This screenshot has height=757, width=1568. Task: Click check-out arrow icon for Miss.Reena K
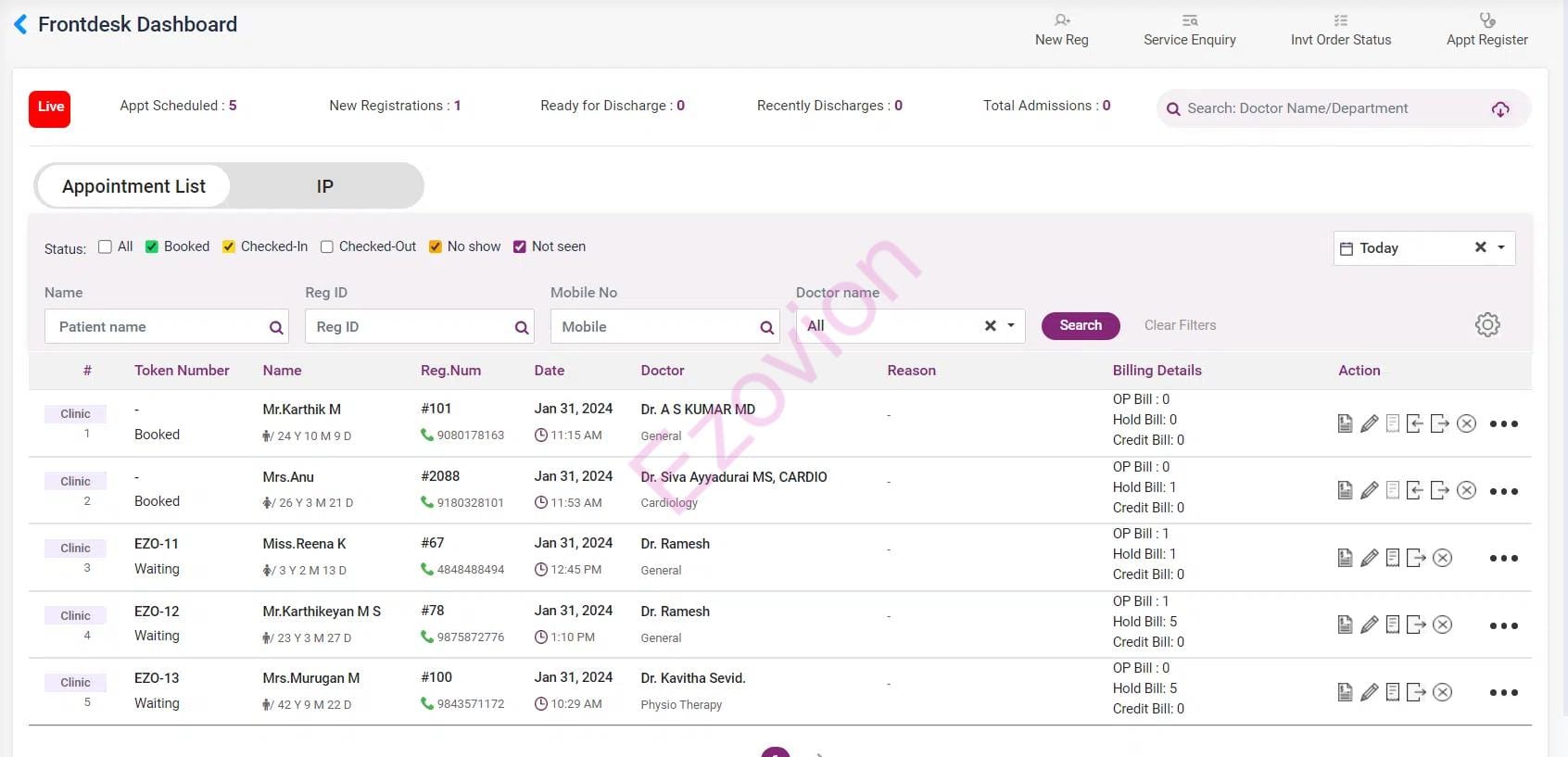coord(1416,558)
